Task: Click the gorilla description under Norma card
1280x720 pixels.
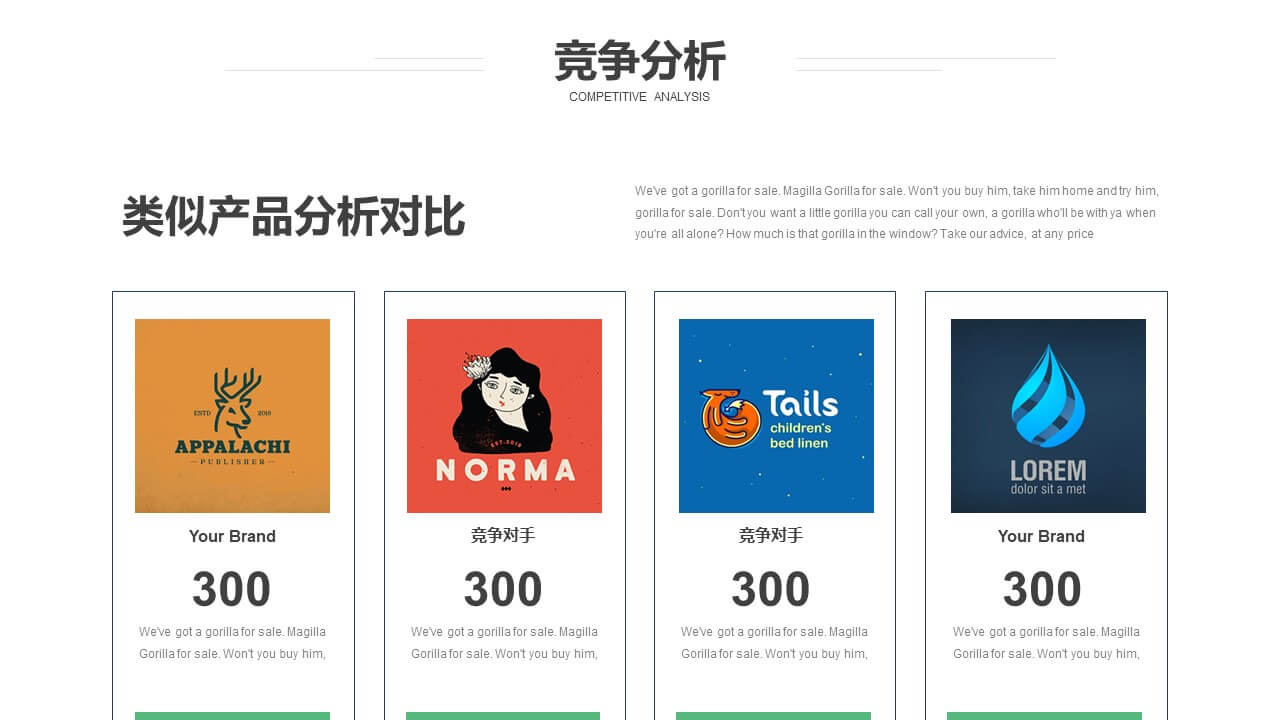Action: (x=504, y=643)
